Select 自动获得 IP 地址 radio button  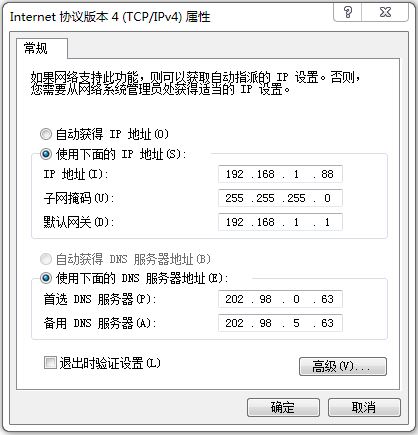click(x=46, y=134)
